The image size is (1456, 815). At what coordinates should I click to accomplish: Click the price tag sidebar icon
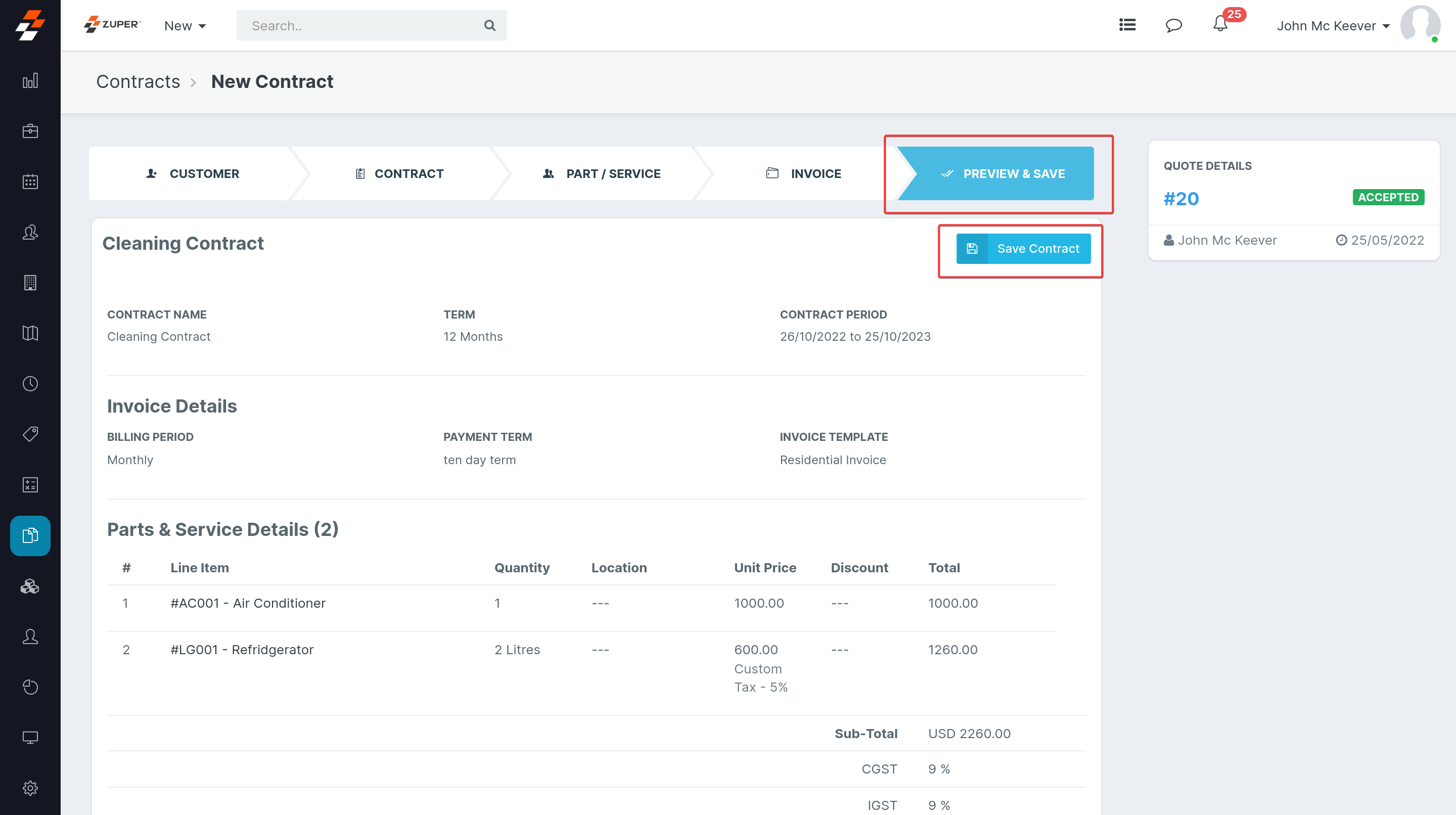coord(30,434)
